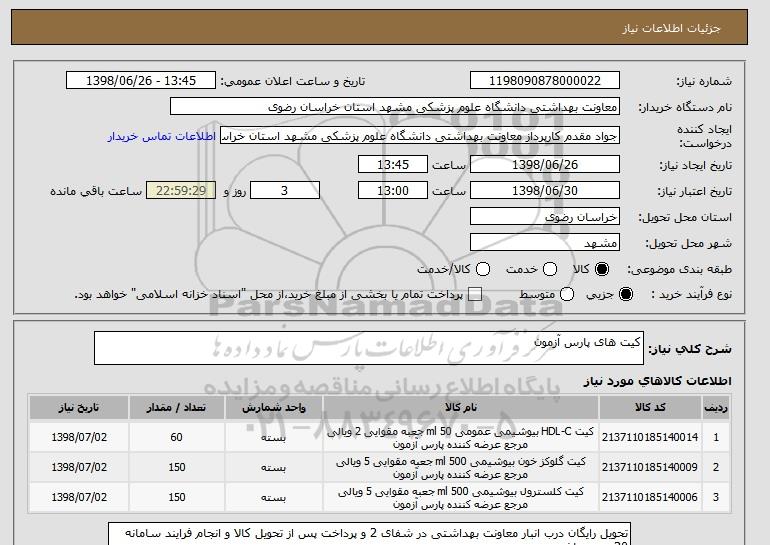Toggle the اسناد خزانه اسلامی payment checkbox

pos(475,294)
